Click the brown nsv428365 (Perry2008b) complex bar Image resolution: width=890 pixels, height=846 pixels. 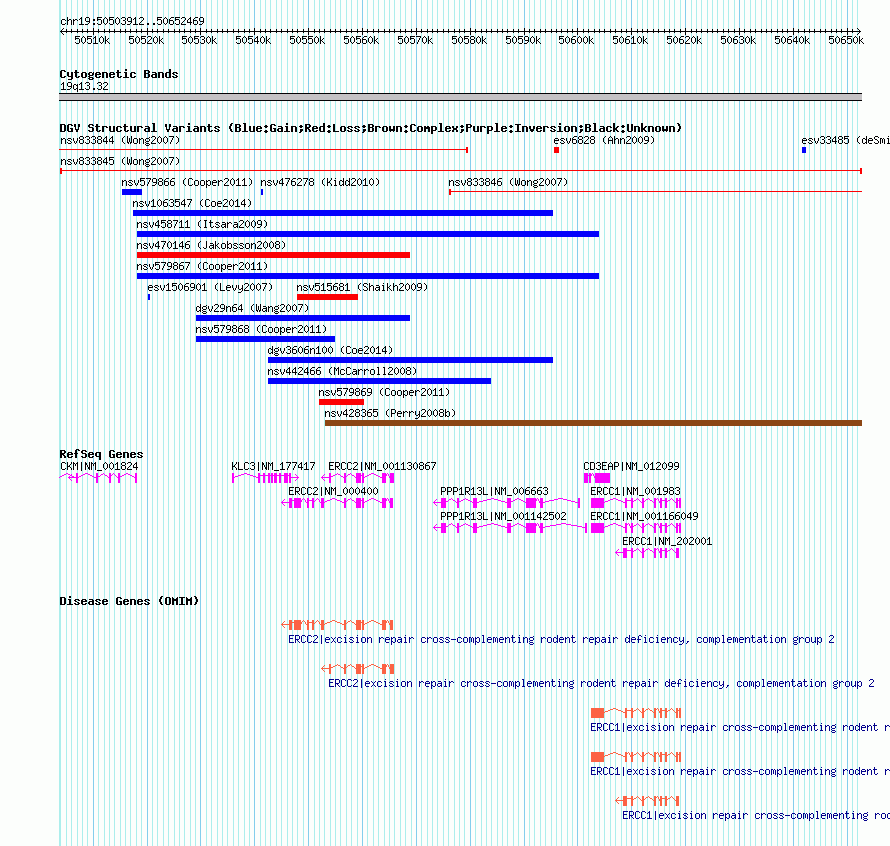[x=593, y=423]
